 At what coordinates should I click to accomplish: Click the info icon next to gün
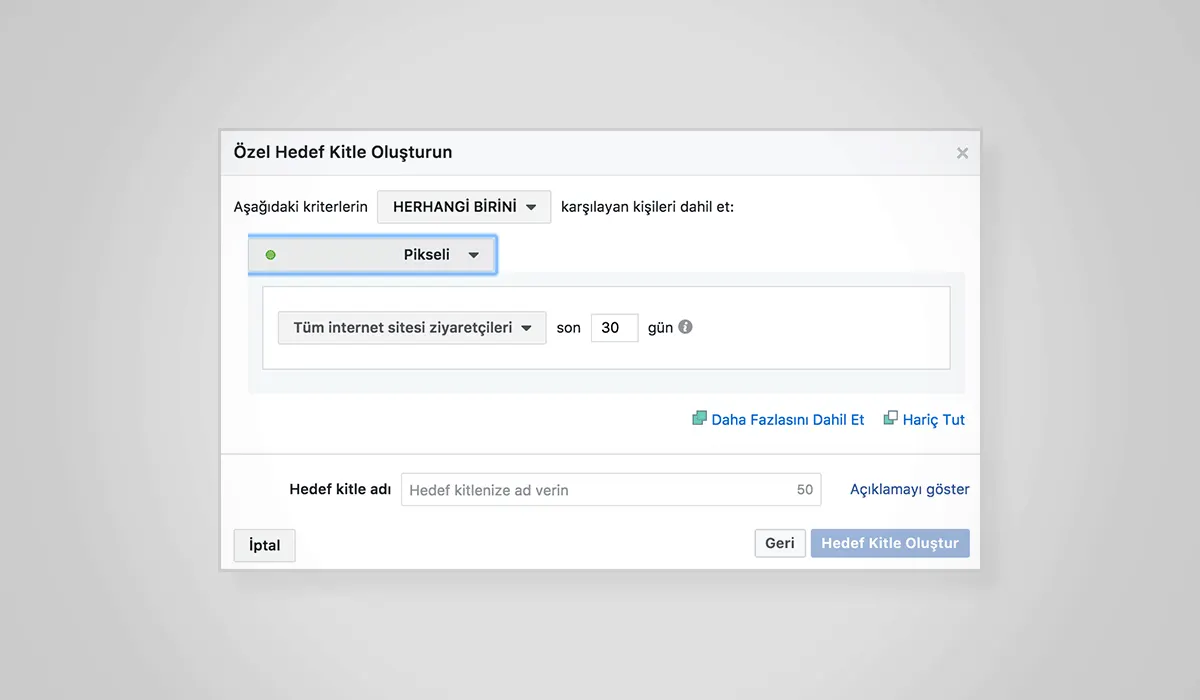[685, 327]
